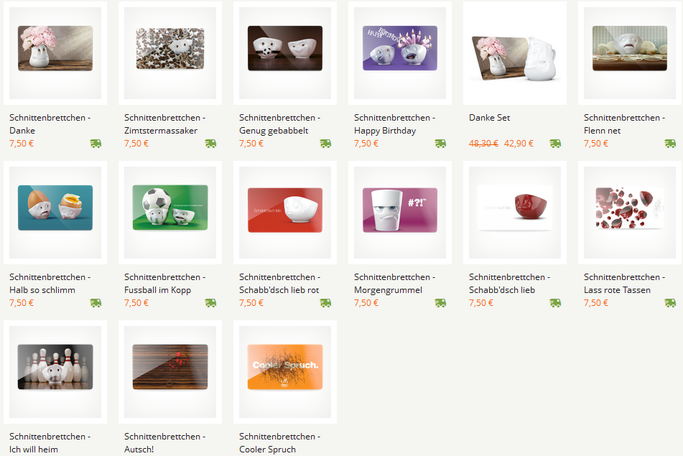Viewport: 683px width, 456px height.
Task: Click truck icon beside Morgengrummel price
Action: point(440,303)
